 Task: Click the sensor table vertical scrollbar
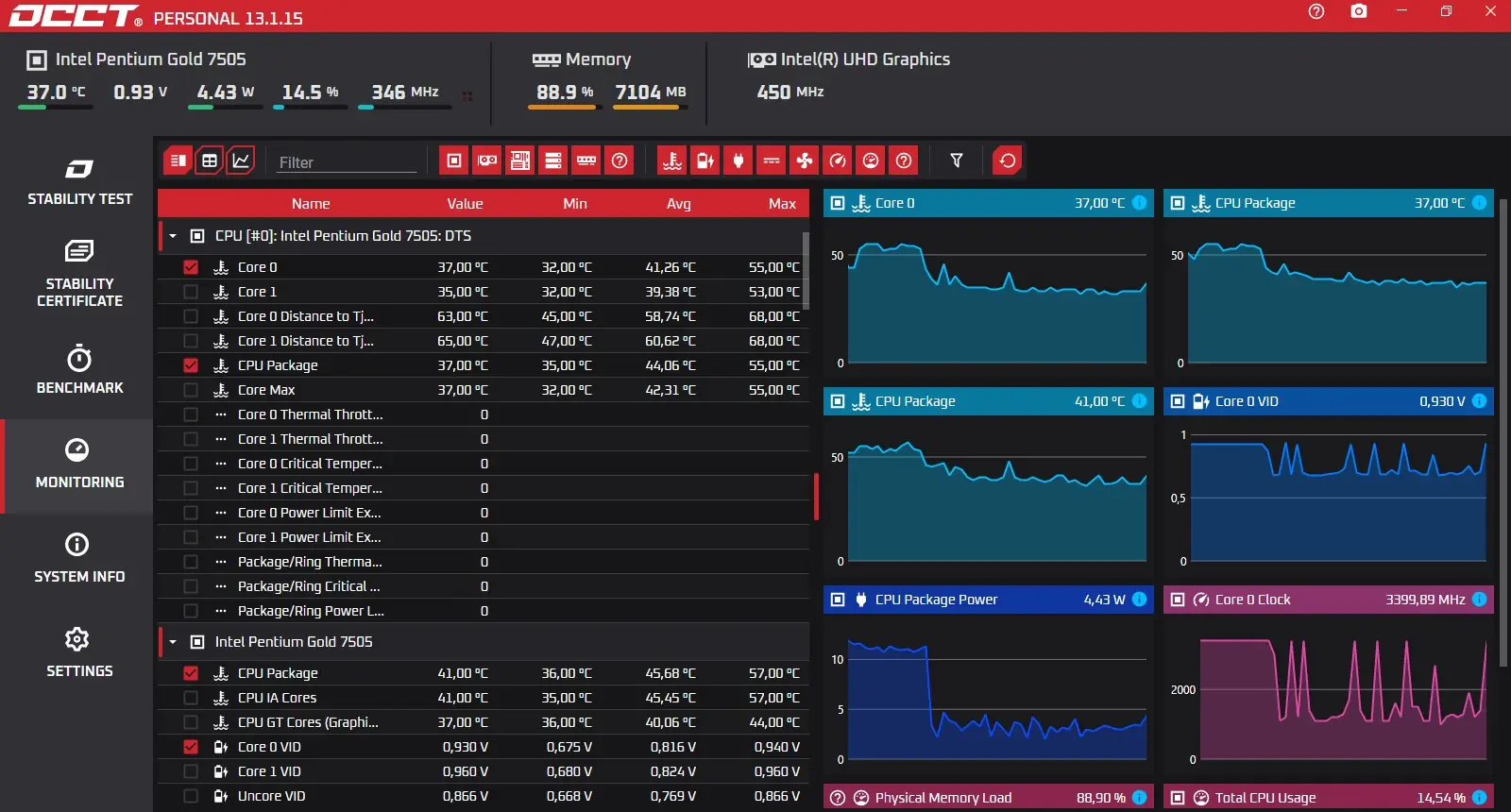pos(806,272)
